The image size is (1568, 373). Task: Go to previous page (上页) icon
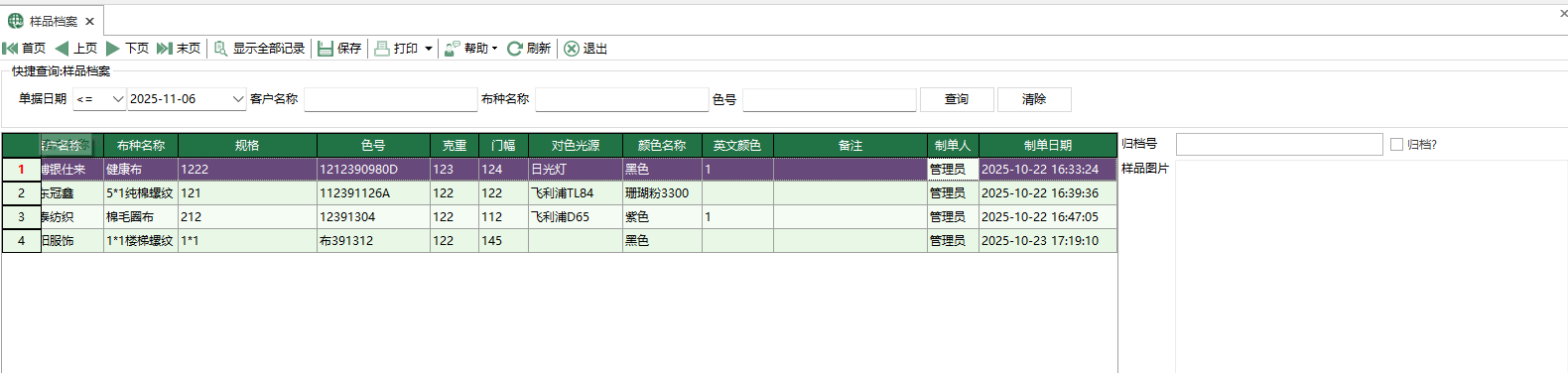click(x=62, y=49)
